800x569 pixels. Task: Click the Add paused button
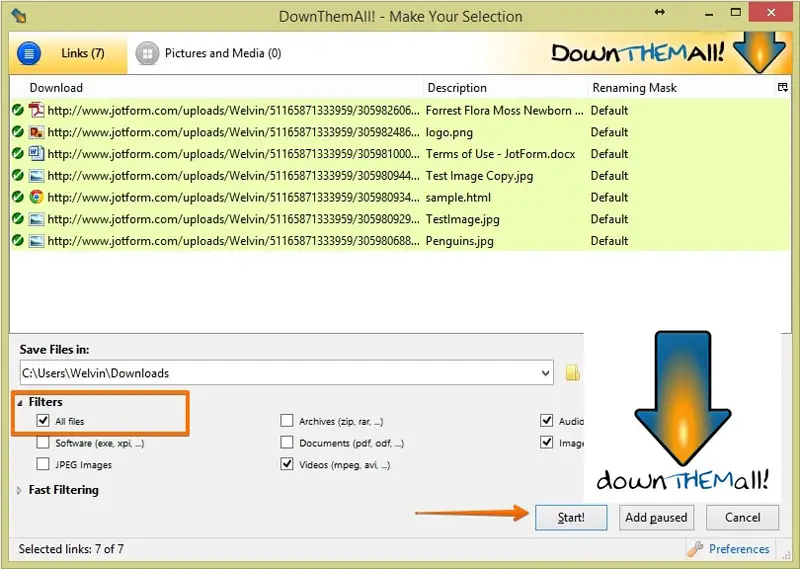coord(656,517)
